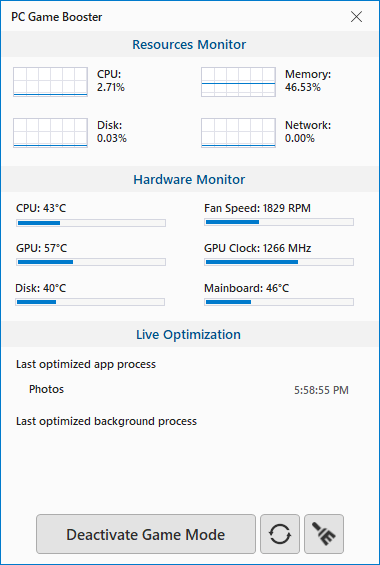Image resolution: width=380 pixels, height=565 pixels.
Task: Click the Photos process entry
Action: tap(46, 389)
